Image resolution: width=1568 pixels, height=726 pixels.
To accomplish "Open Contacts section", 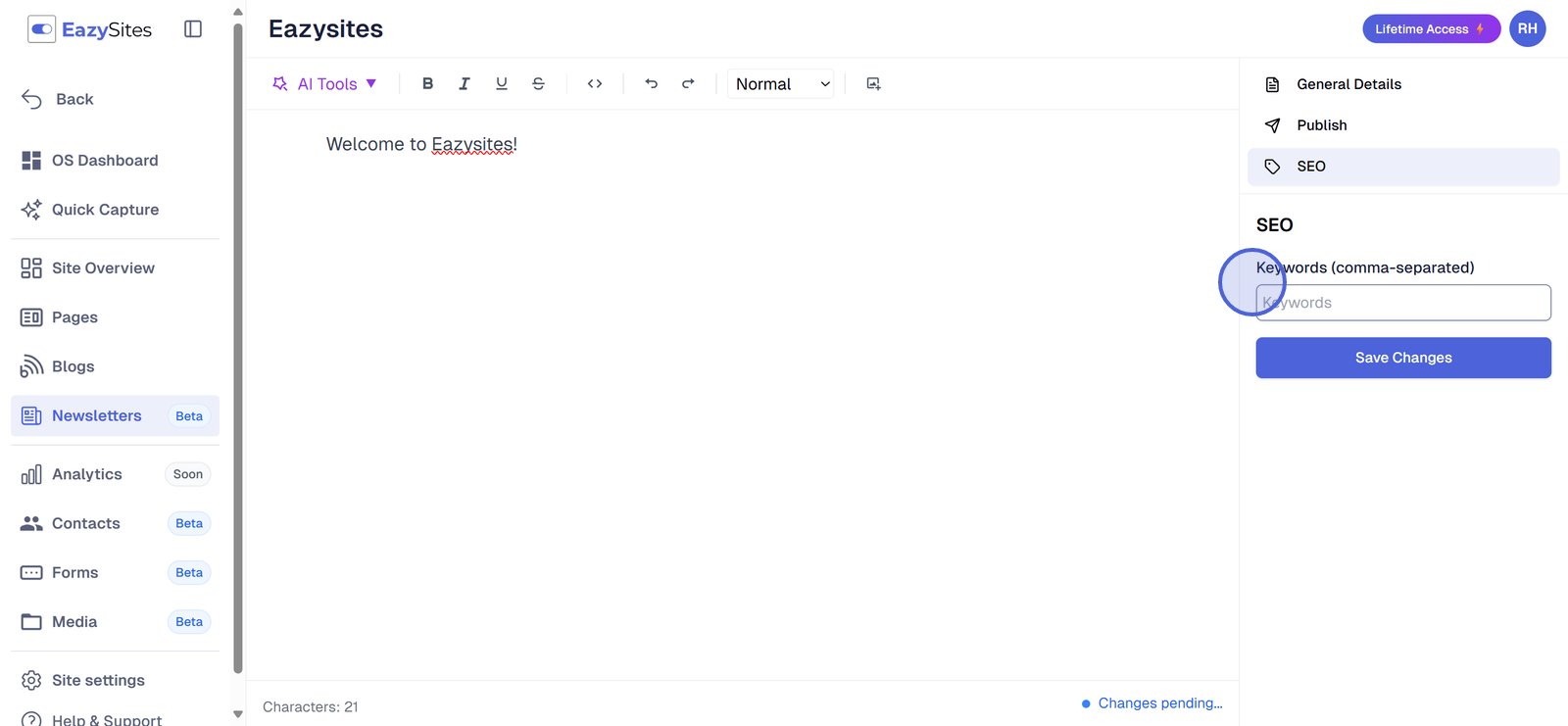I will [115, 523].
